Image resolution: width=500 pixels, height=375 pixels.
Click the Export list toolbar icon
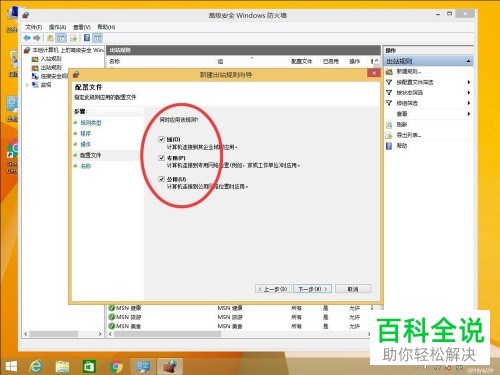(74, 38)
